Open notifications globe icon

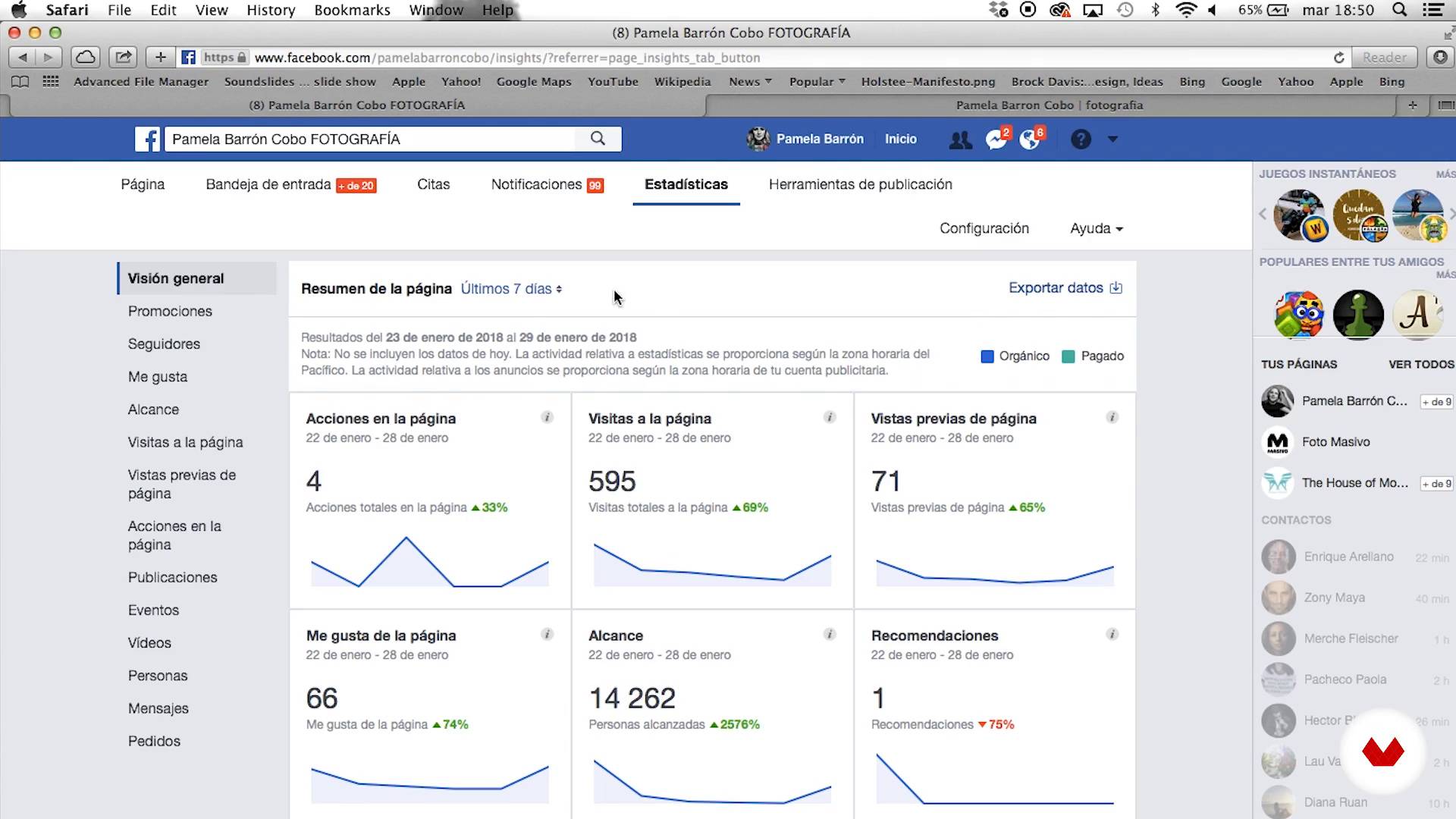[1030, 140]
